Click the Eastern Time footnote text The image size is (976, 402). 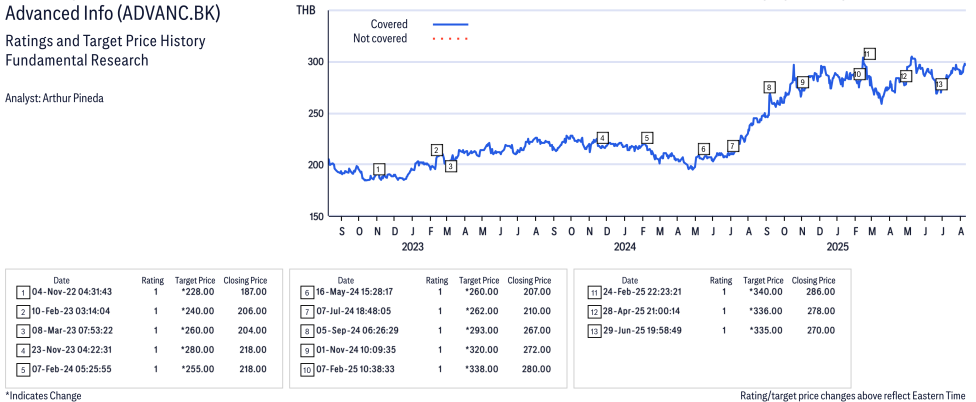point(853,395)
